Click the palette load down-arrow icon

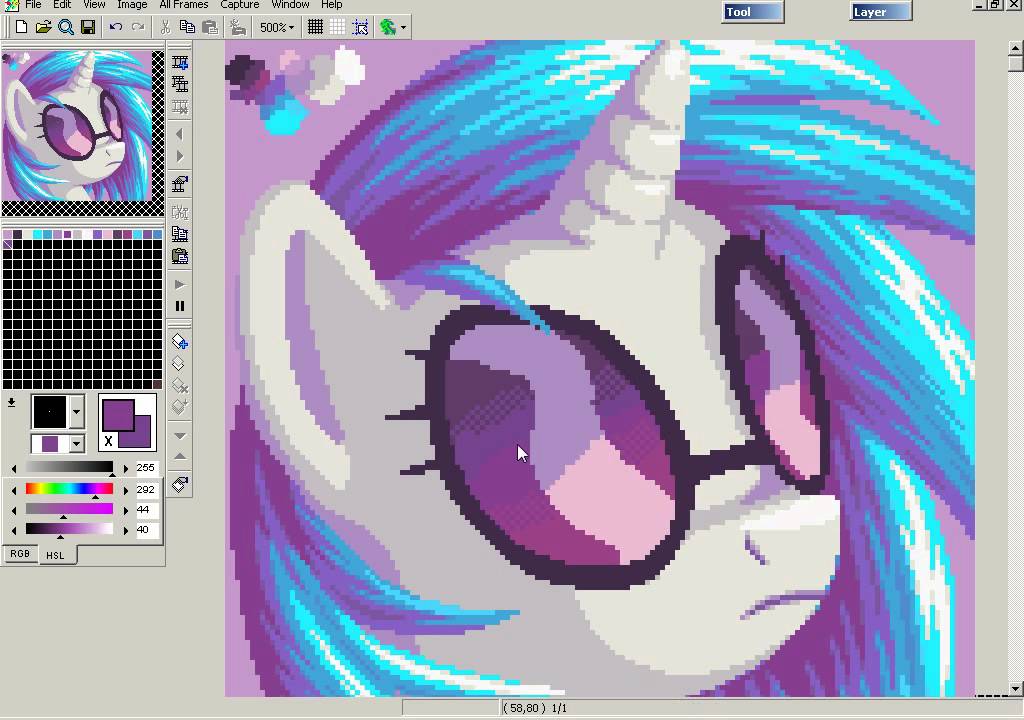(11, 403)
